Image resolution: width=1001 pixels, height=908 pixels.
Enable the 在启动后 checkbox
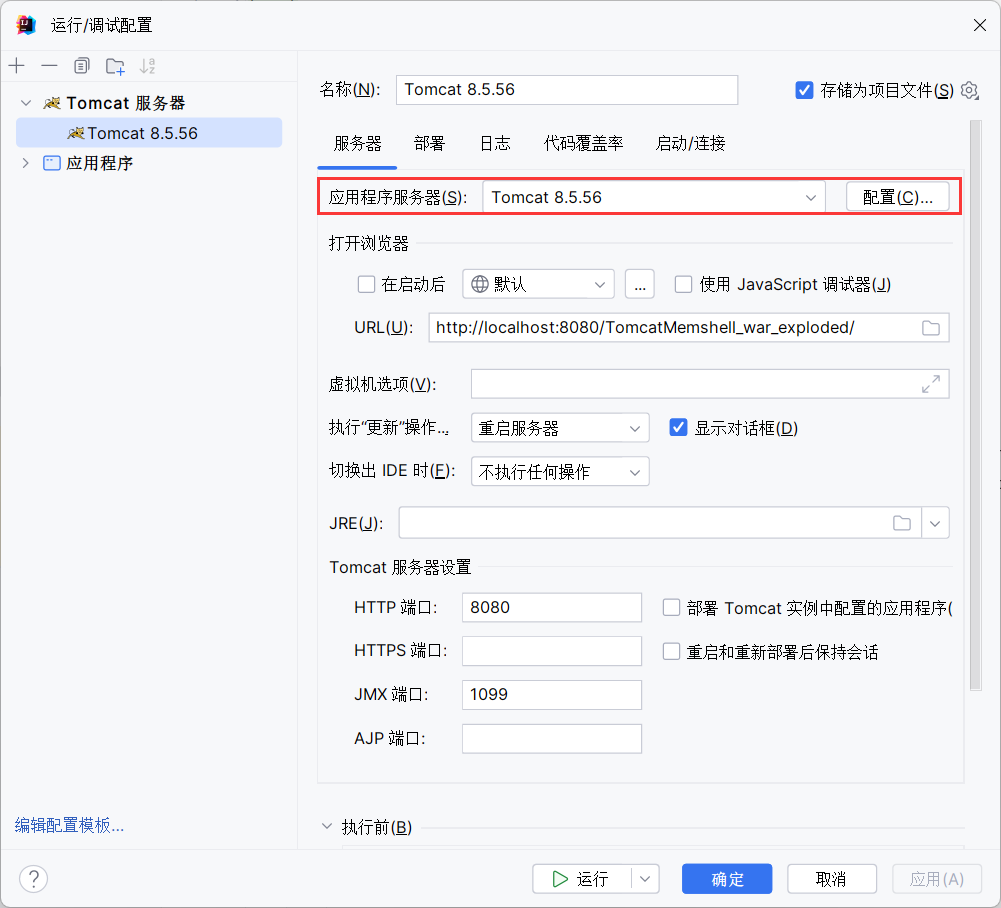[x=366, y=284]
